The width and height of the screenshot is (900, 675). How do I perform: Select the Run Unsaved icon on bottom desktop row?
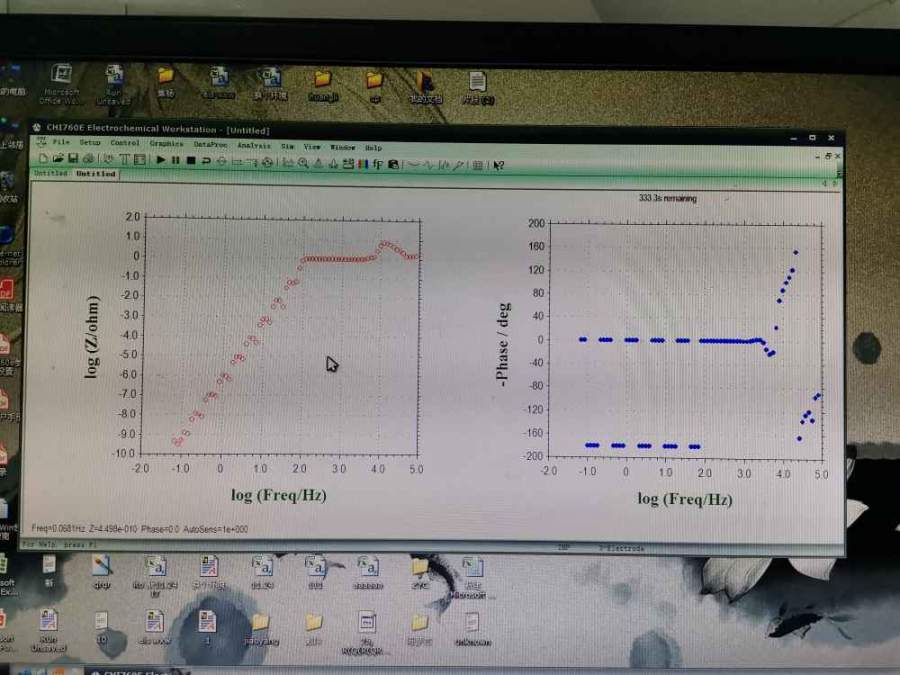point(48,630)
